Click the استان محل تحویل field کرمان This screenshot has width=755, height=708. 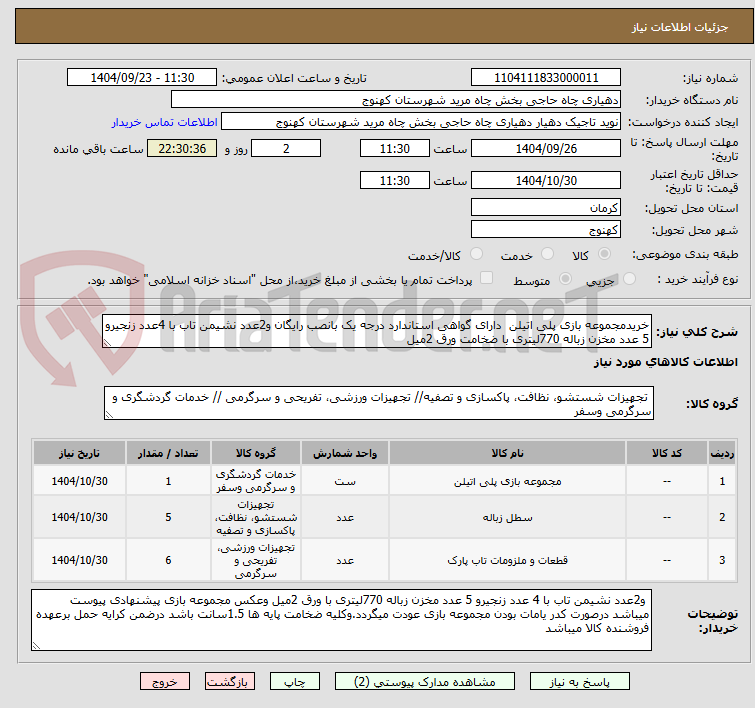tap(546, 208)
